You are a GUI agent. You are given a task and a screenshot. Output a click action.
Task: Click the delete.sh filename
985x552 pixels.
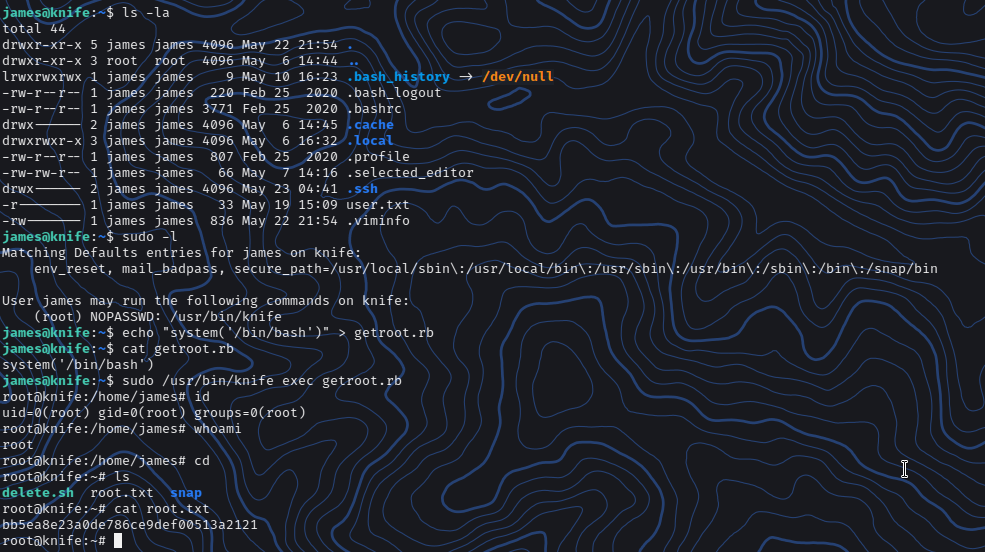click(38, 493)
